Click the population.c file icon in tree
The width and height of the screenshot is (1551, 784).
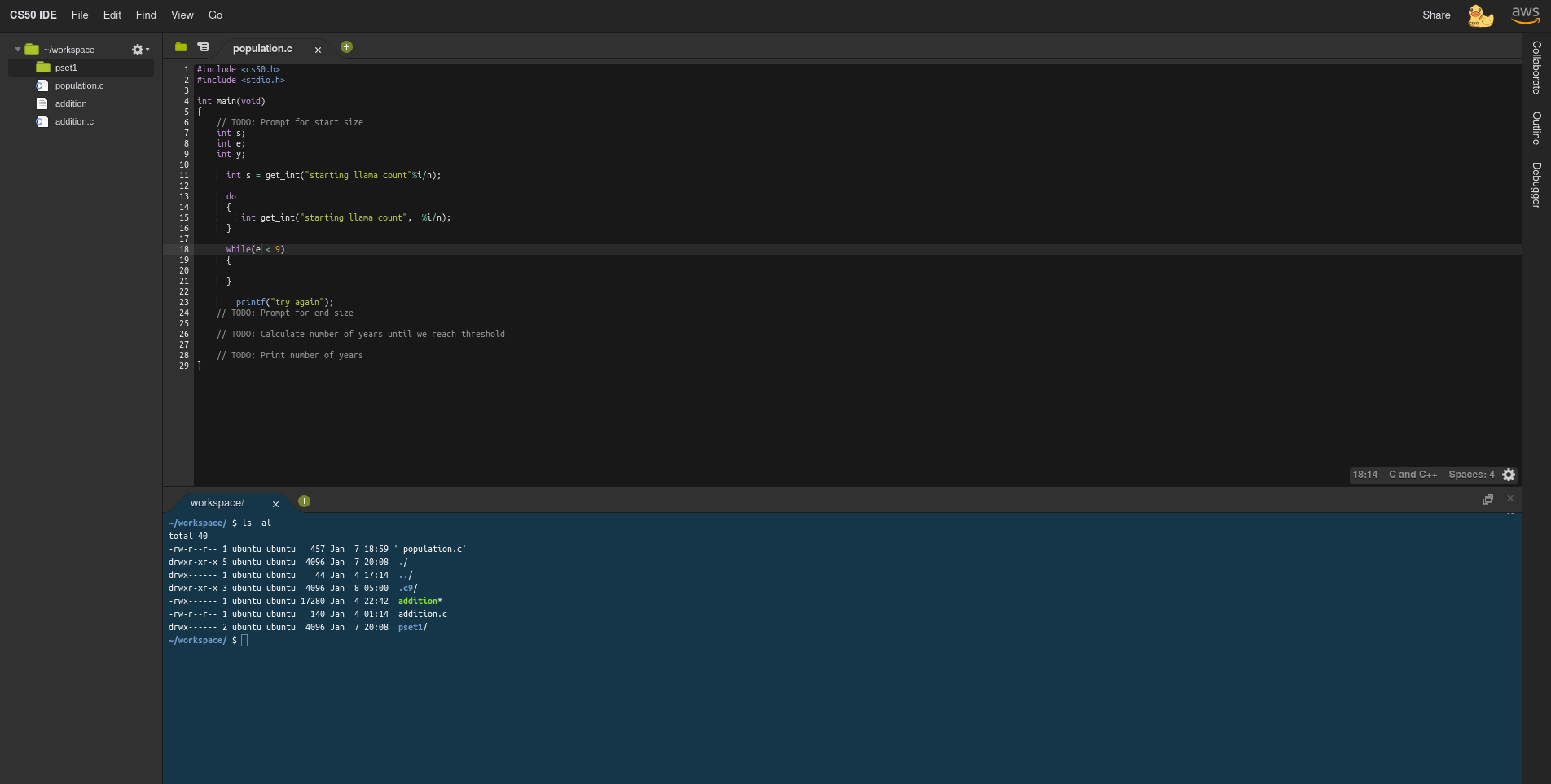click(x=42, y=85)
